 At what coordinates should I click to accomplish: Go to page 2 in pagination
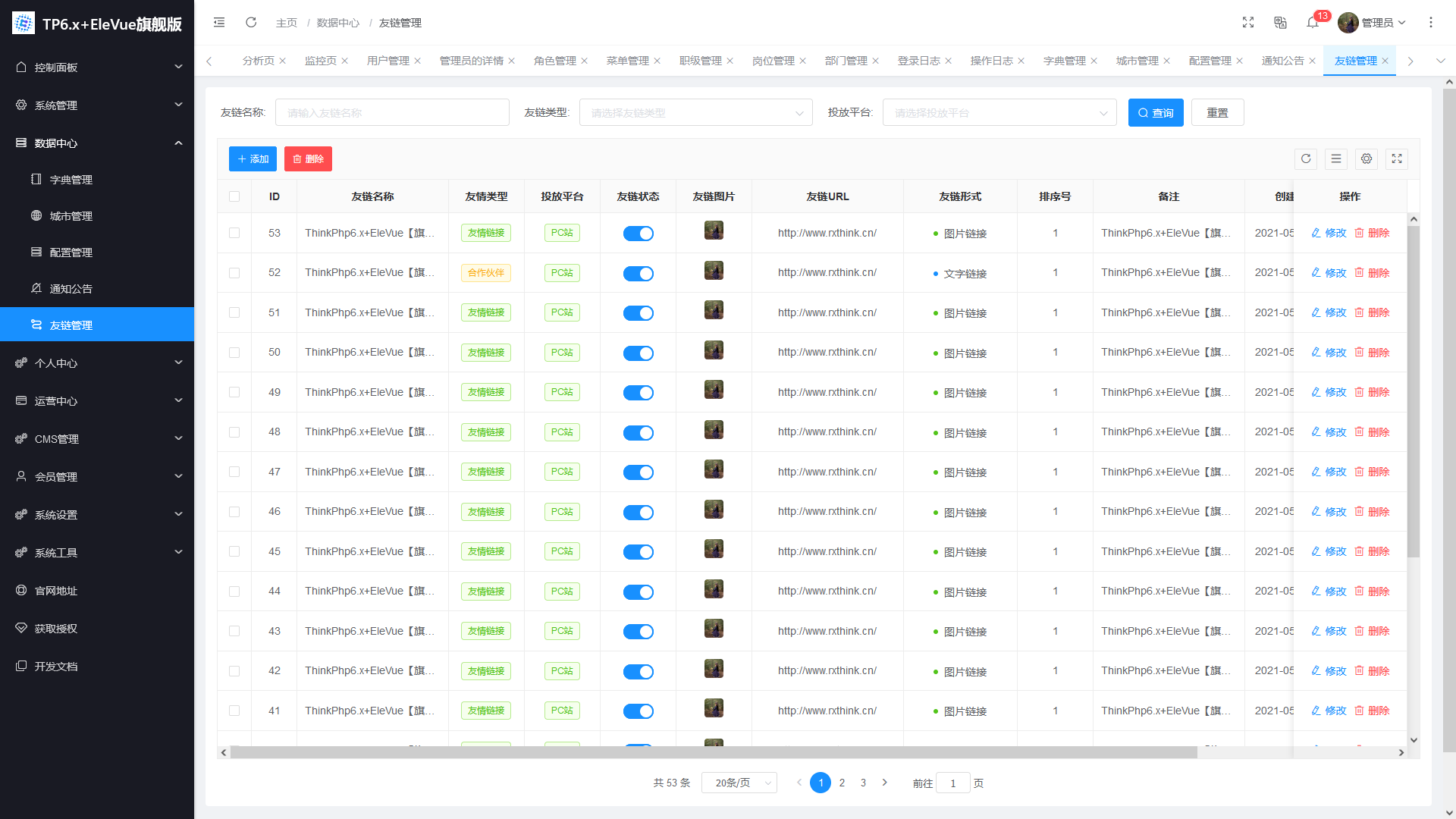click(x=842, y=783)
